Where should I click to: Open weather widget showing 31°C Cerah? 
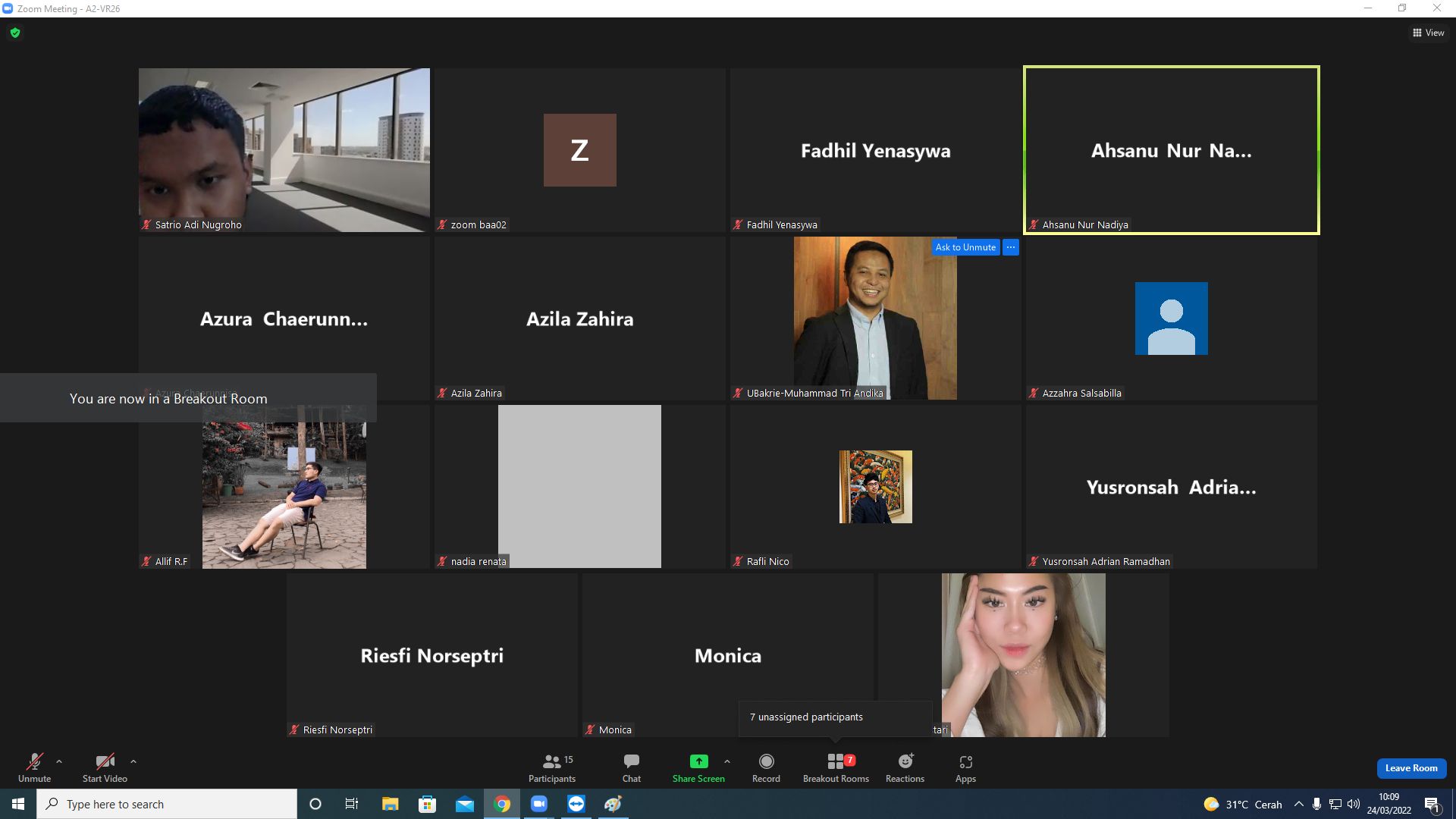1243,804
